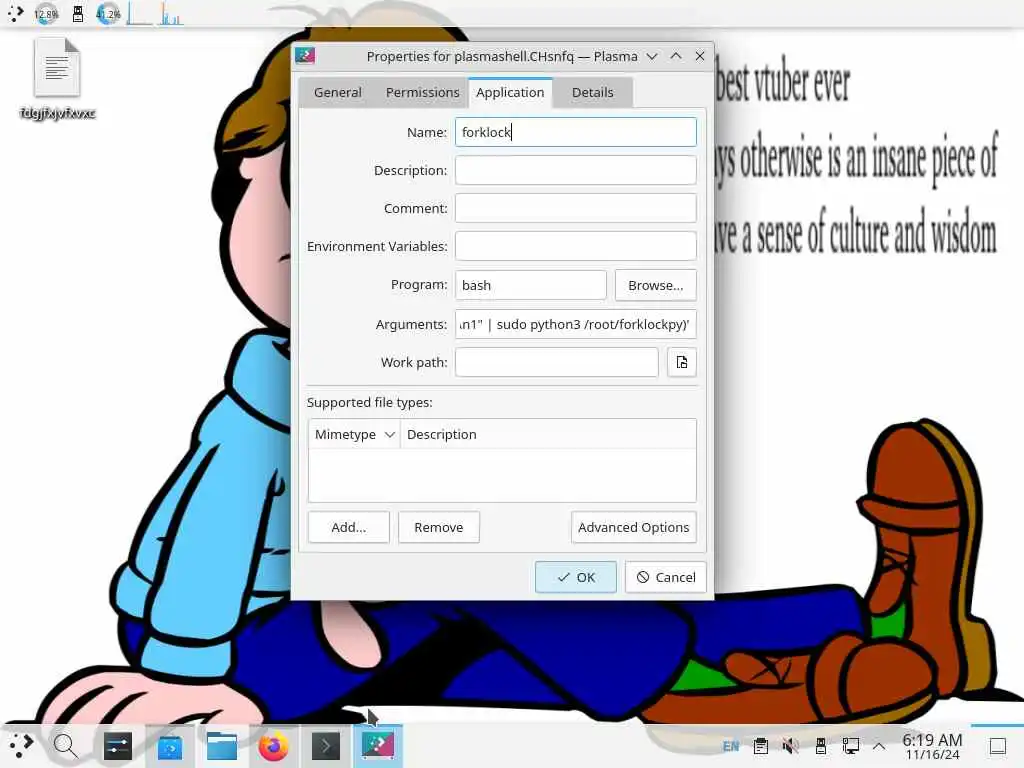This screenshot has height=768, width=1024.
Task: Select the Application tab
Action: pyautogui.click(x=510, y=93)
